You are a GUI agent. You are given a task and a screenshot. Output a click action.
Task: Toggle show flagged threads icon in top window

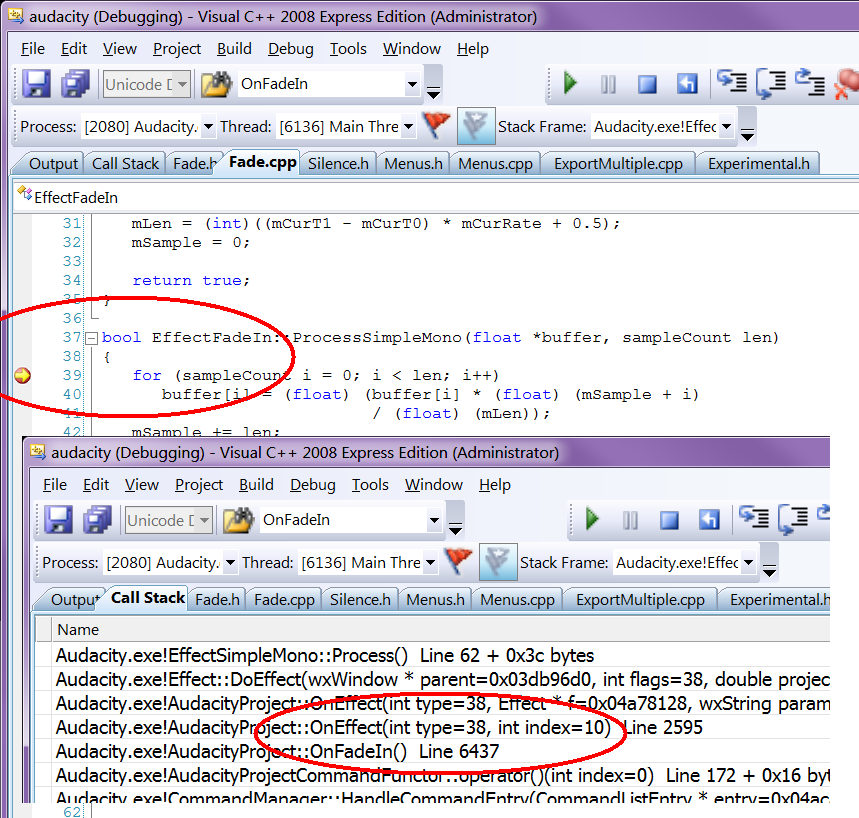[x=476, y=126]
